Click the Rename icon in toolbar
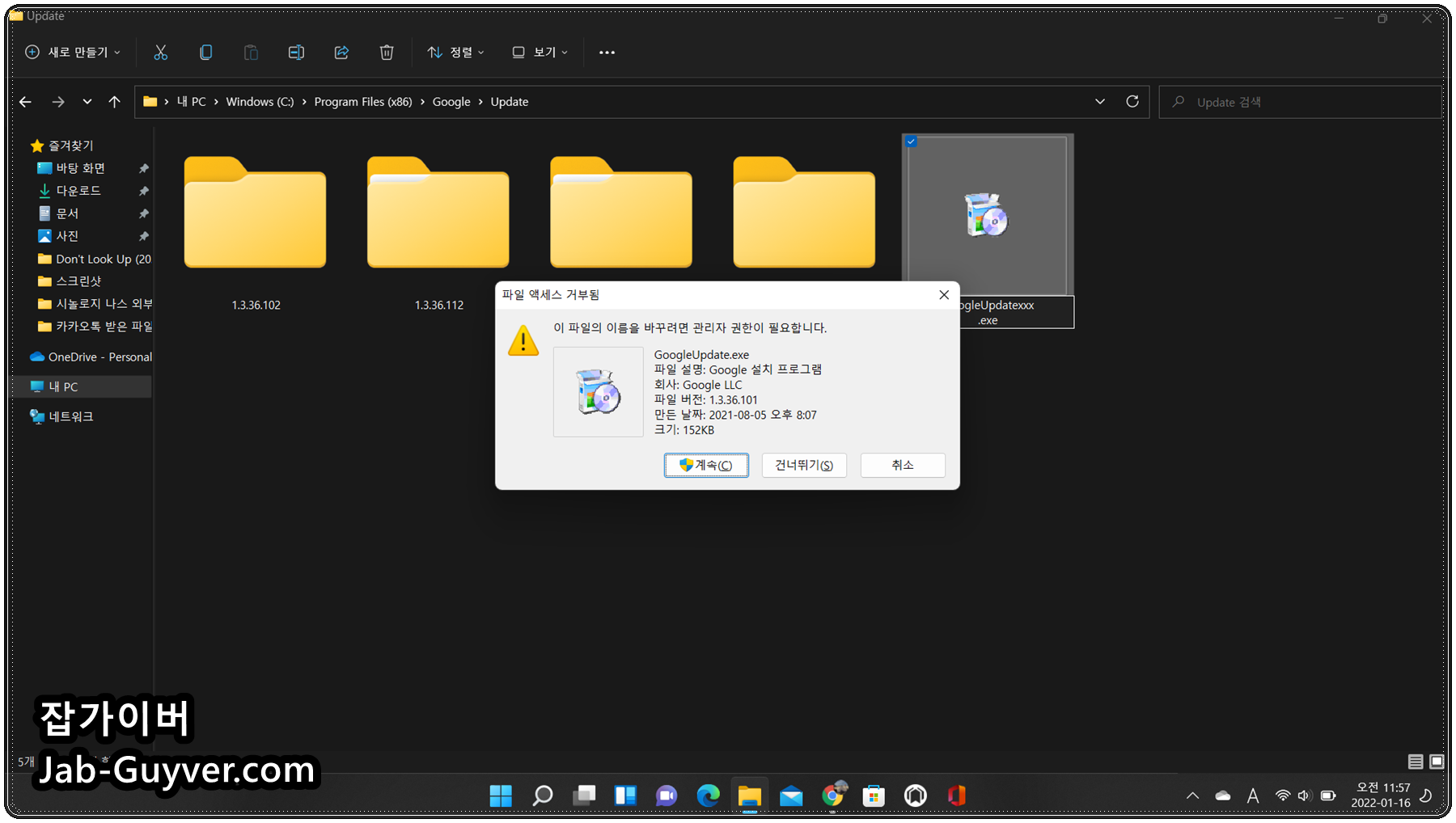The image size is (1456, 823). pyautogui.click(x=296, y=53)
